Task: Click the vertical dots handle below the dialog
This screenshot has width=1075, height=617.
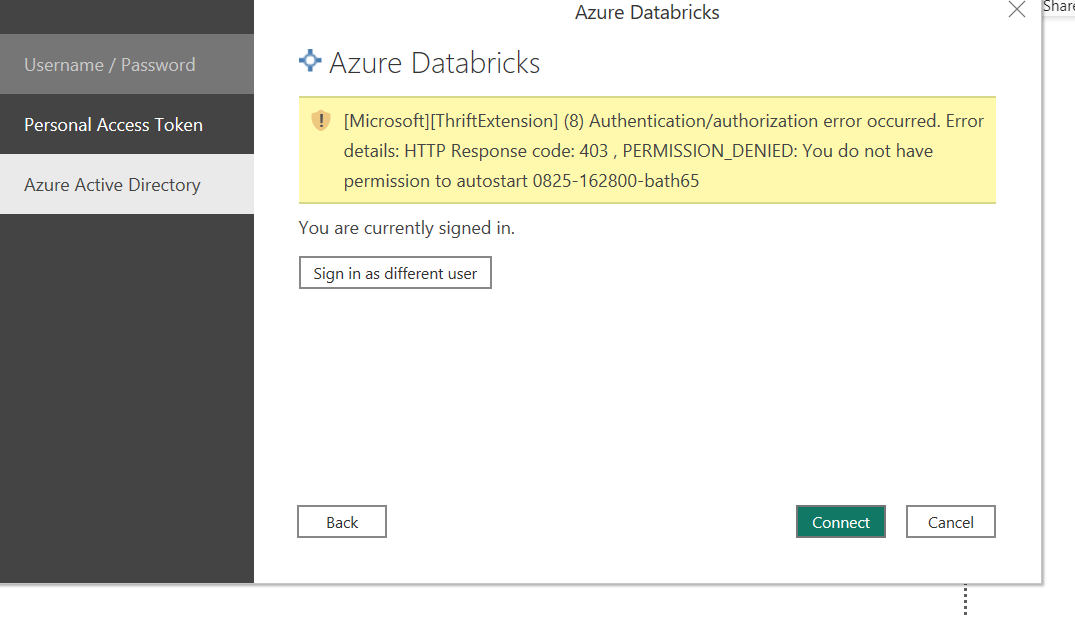Action: click(x=965, y=600)
